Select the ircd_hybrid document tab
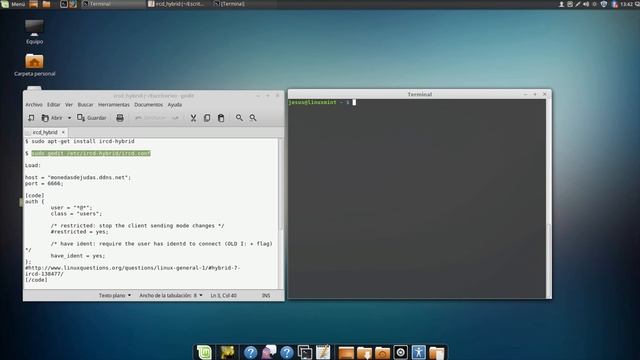The height and width of the screenshot is (360, 640). (45, 132)
